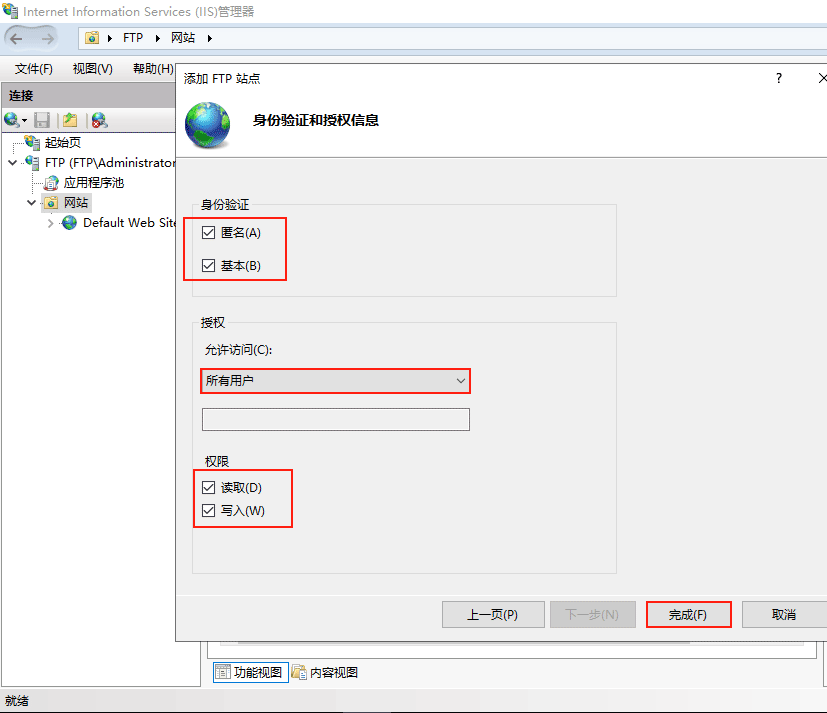Collapse the 网站 tree node

[x=32, y=203]
